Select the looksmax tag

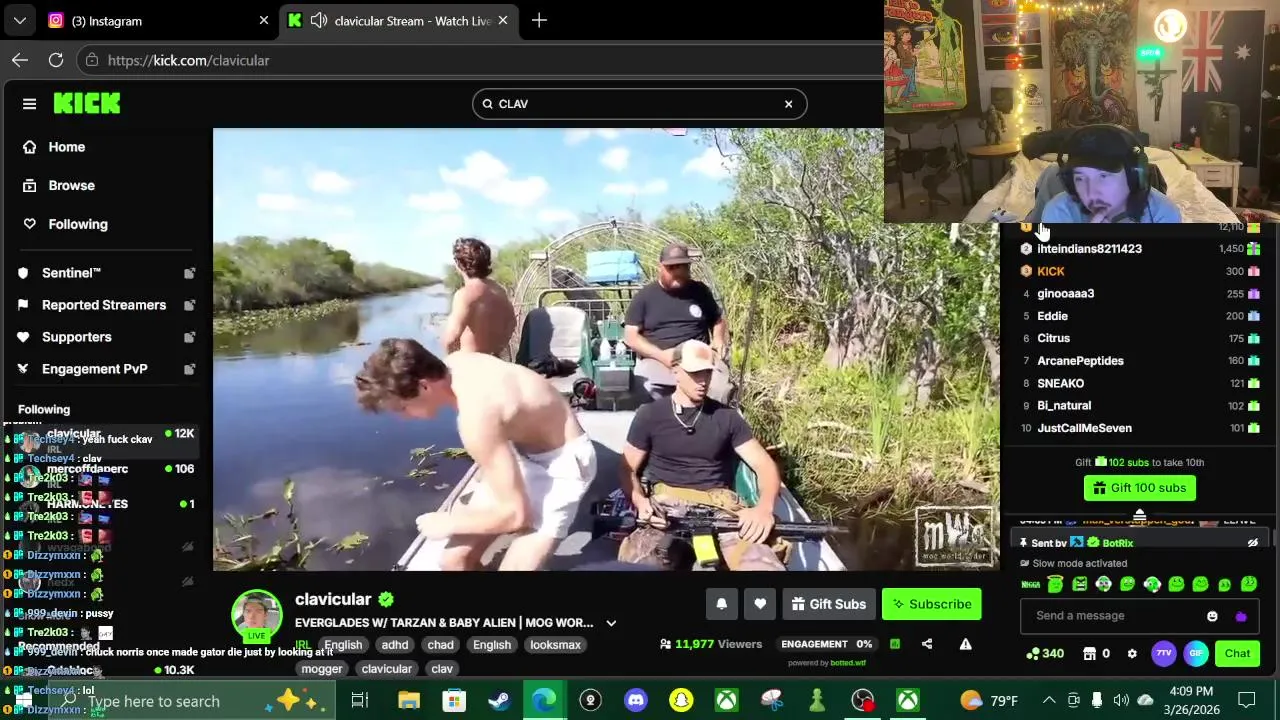tap(555, 645)
